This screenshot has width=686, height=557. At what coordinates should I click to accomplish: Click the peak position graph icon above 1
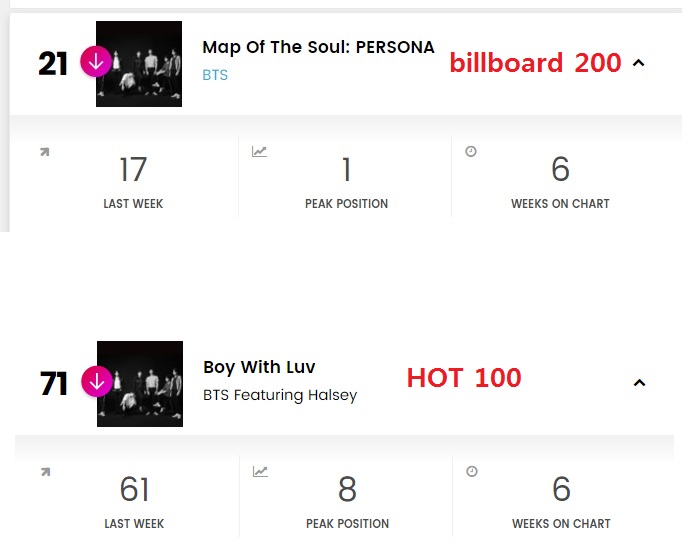tap(260, 152)
